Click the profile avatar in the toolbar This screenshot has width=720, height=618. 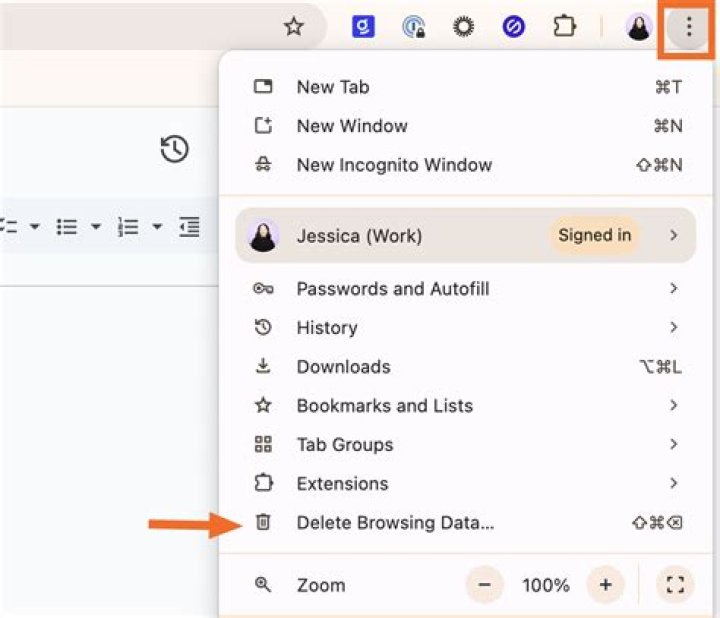[x=639, y=27]
